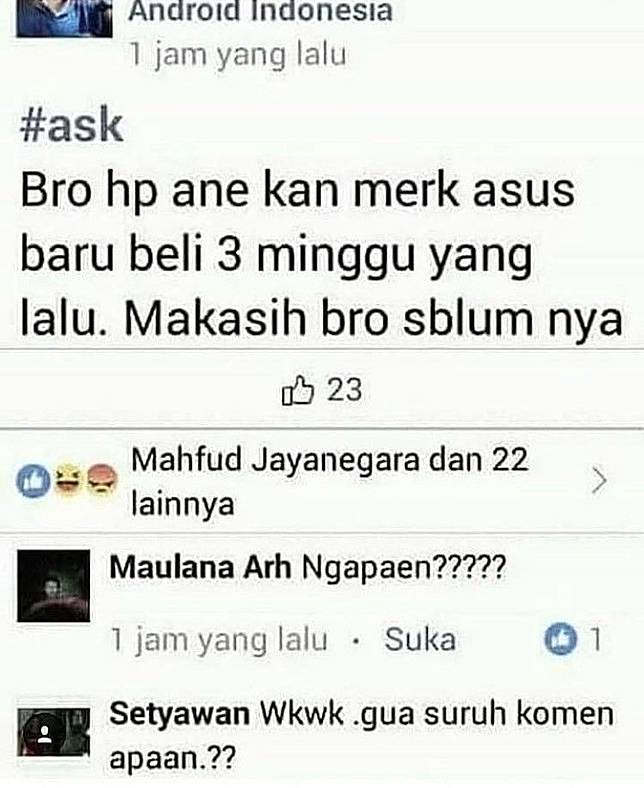
Task: Click the post text about the asus phone
Action: (x=322, y=255)
